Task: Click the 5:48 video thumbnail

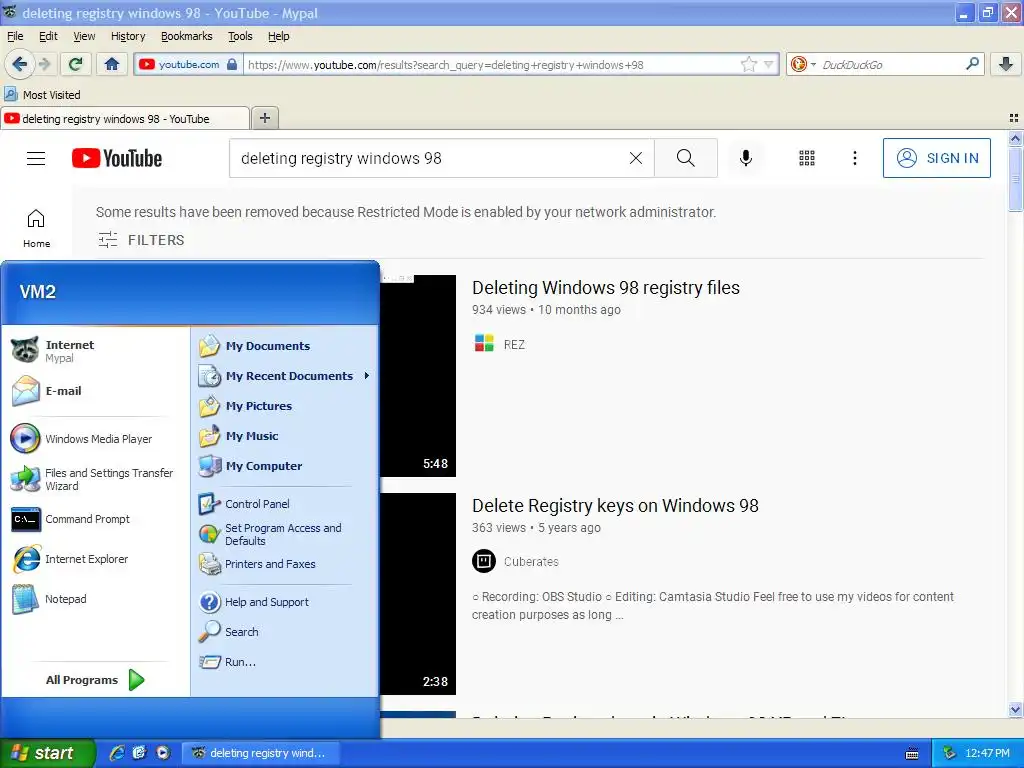Action: pos(418,376)
